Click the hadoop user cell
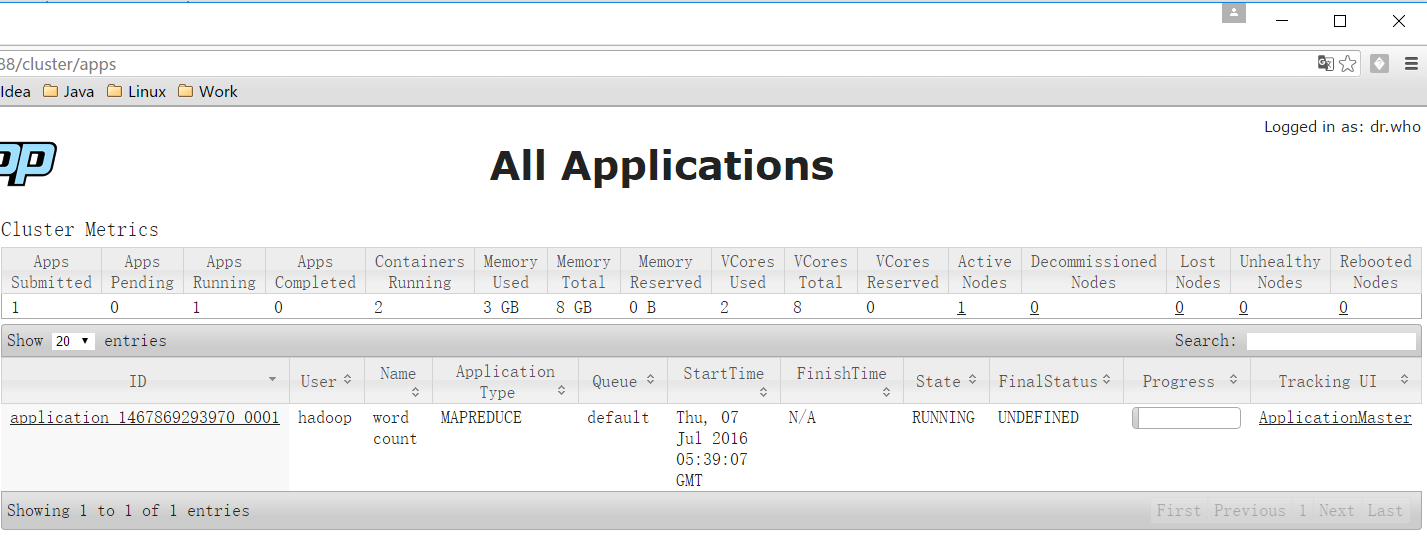This screenshot has width=1427, height=544. pyautogui.click(x=325, y=418)
